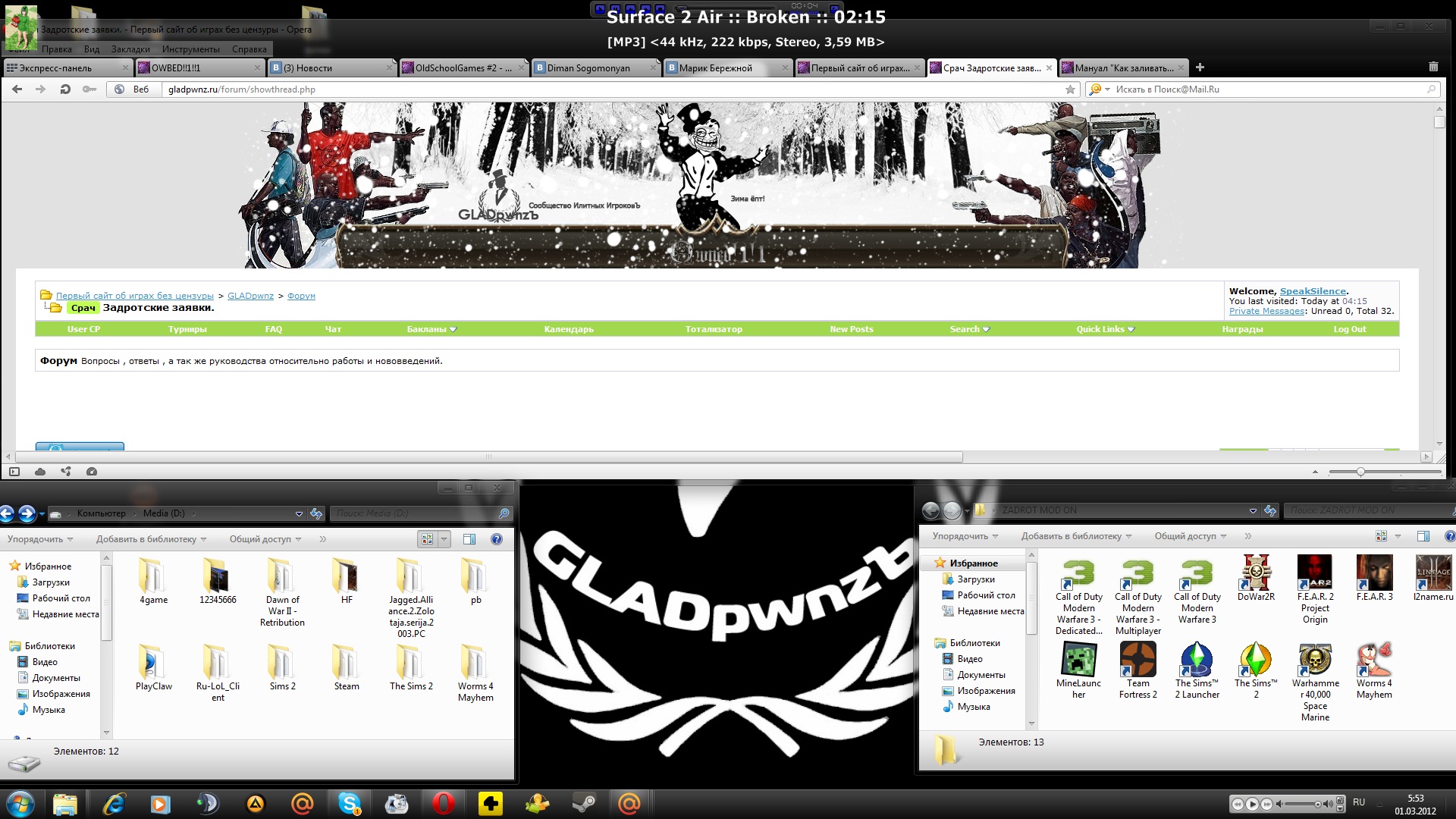
Task: Expand the Упорядочить menu in Media window
Action: pyautogui.click(x=40, y=539)
